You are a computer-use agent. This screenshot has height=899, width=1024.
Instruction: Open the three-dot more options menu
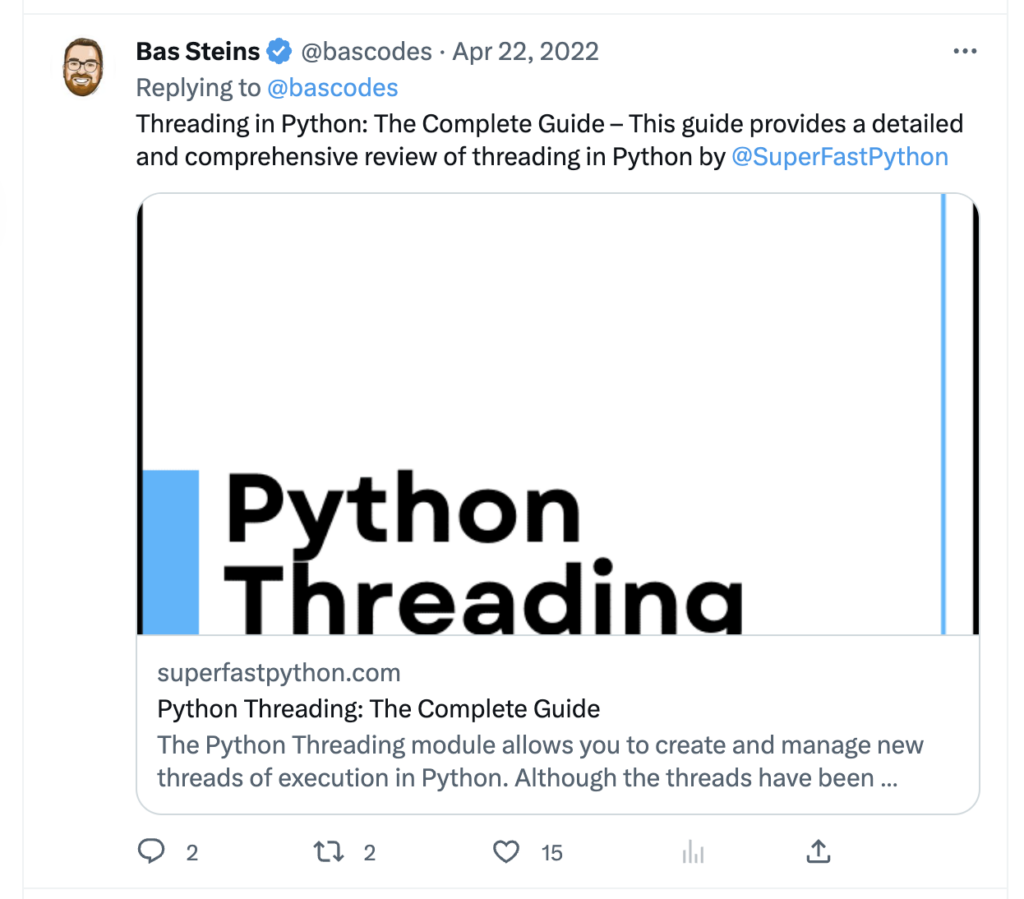click(x=964, y=52)
